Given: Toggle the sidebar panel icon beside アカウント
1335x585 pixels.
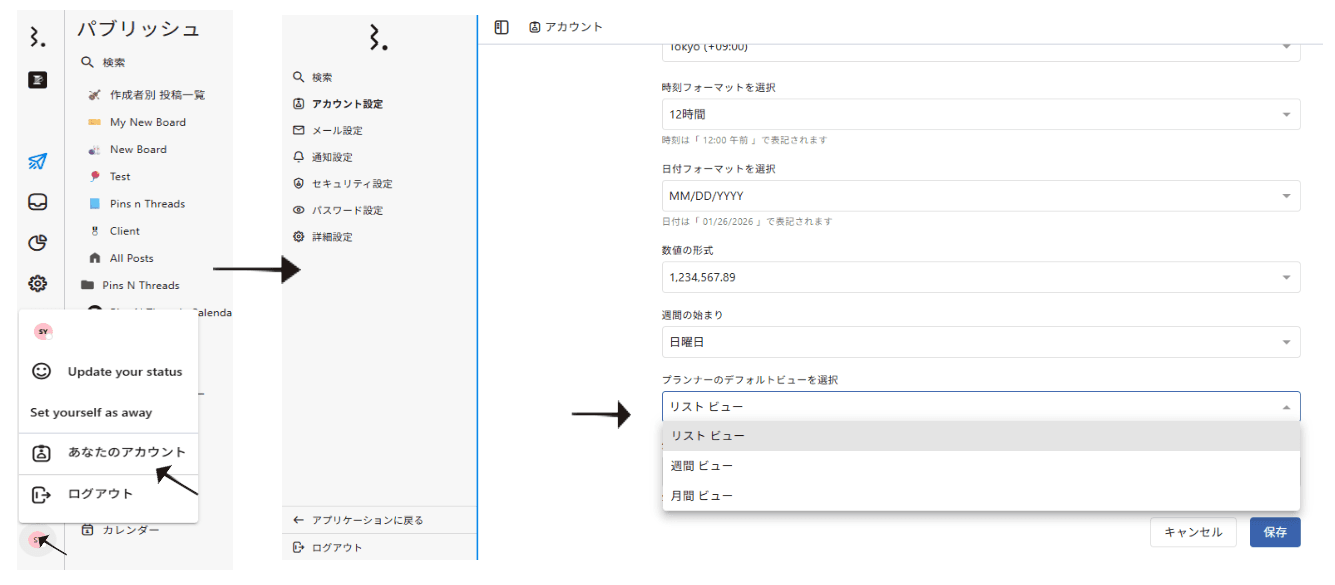Looking at the screenshot, I should [x=502, y=27].
